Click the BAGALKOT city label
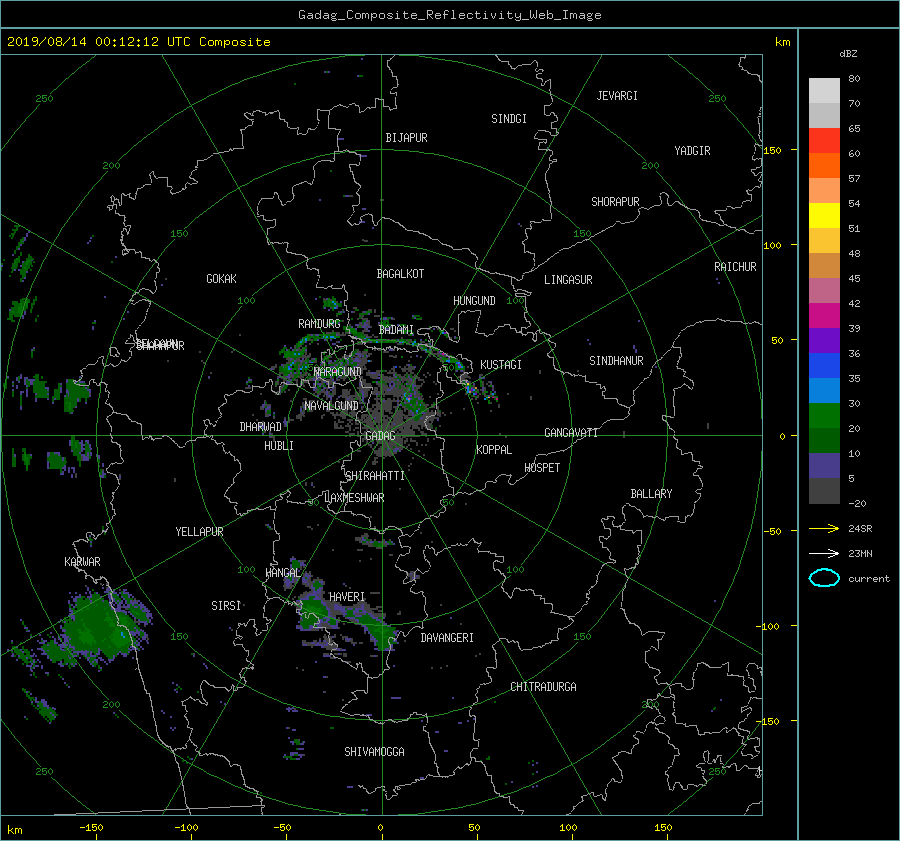 400,274
